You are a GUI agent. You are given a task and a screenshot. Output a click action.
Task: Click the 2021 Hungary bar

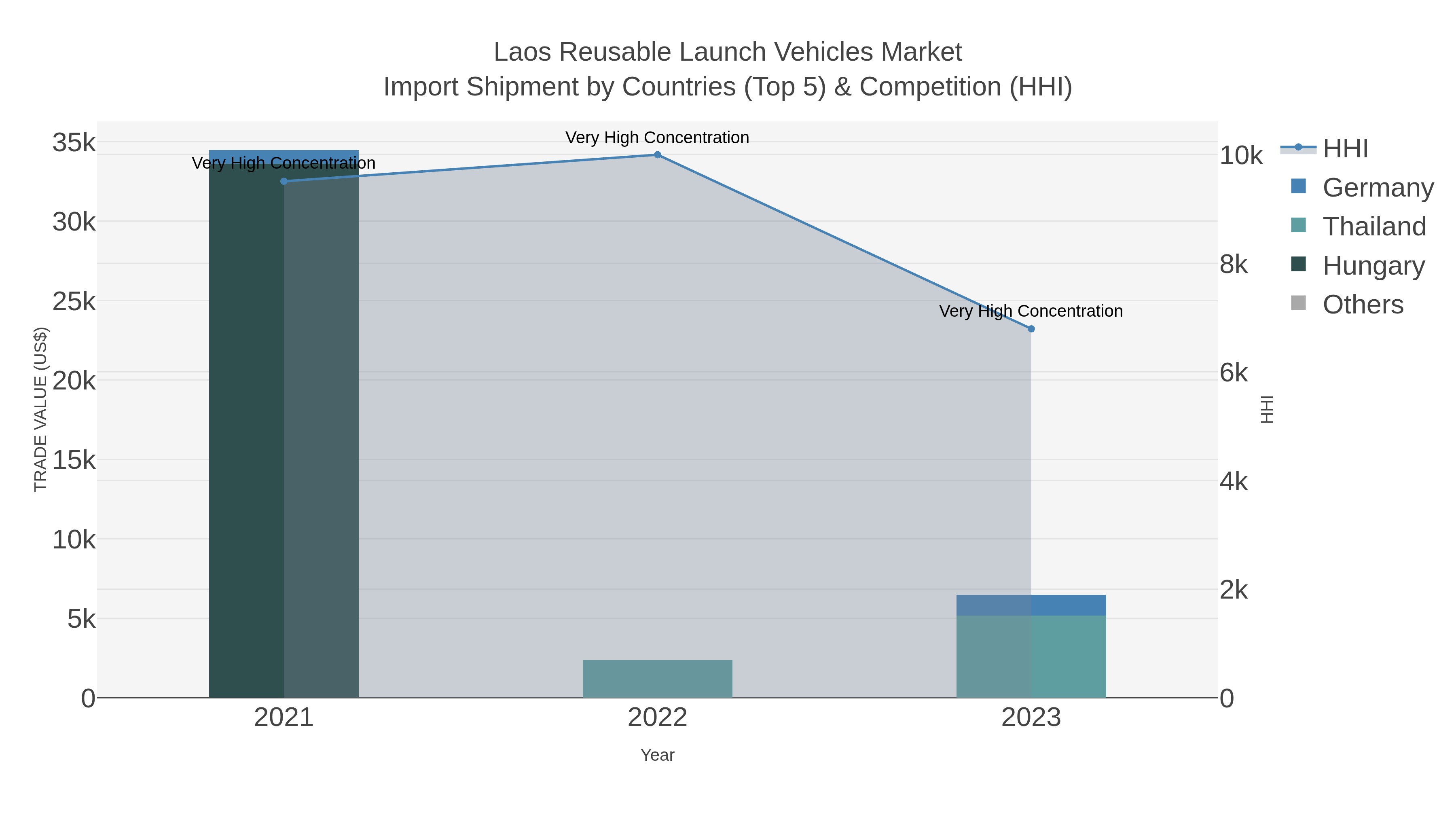pos(284,431)
